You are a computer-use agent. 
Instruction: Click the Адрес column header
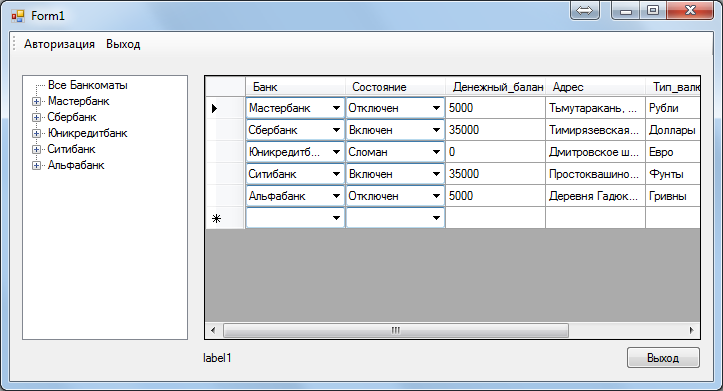click(595, 87)
